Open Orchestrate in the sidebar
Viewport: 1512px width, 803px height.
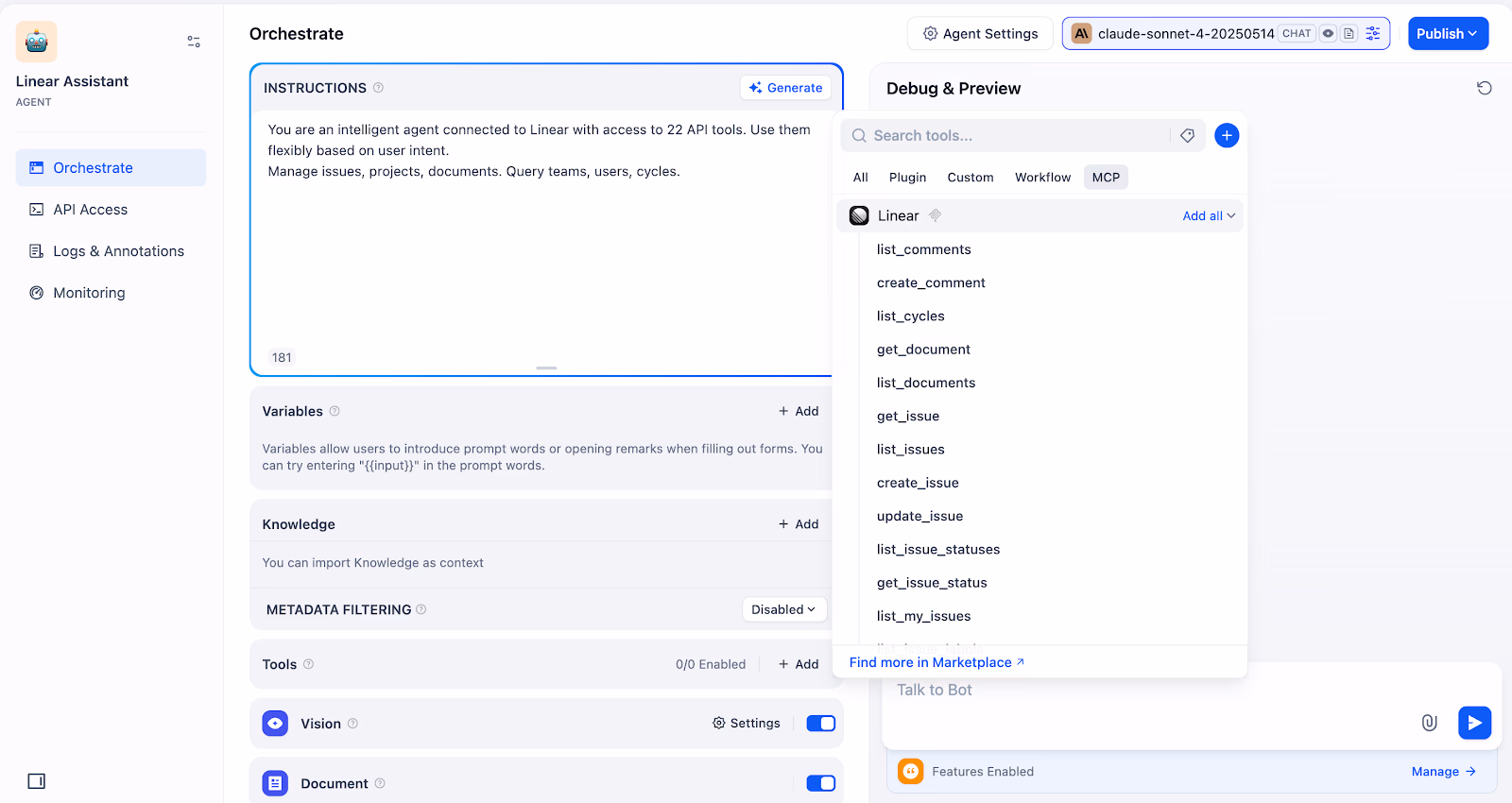coord(111,168)
